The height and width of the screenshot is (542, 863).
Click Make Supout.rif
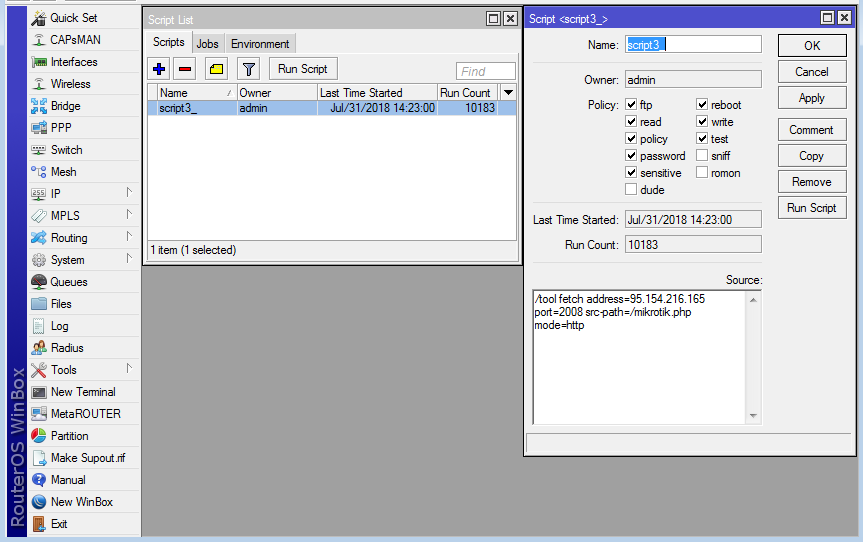[84, 458]
